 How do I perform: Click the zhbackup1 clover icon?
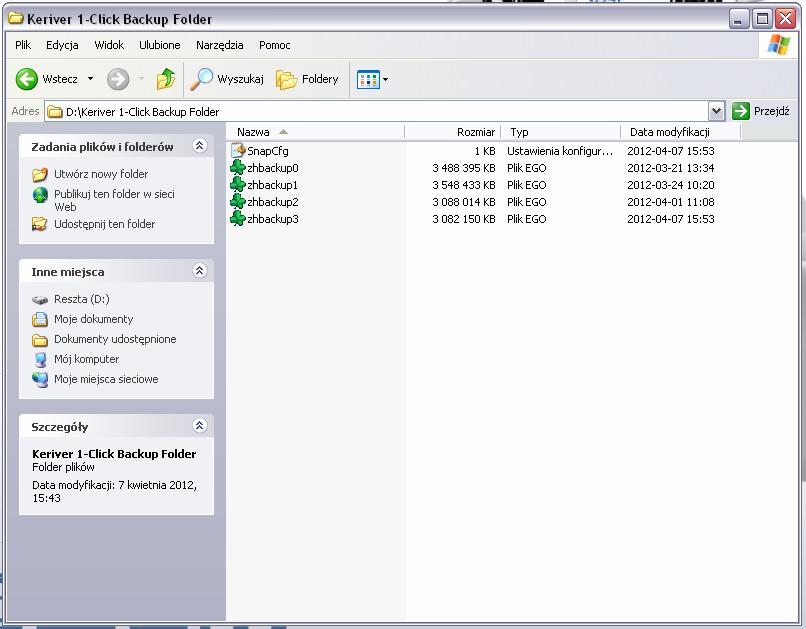(x=237, y=184)
